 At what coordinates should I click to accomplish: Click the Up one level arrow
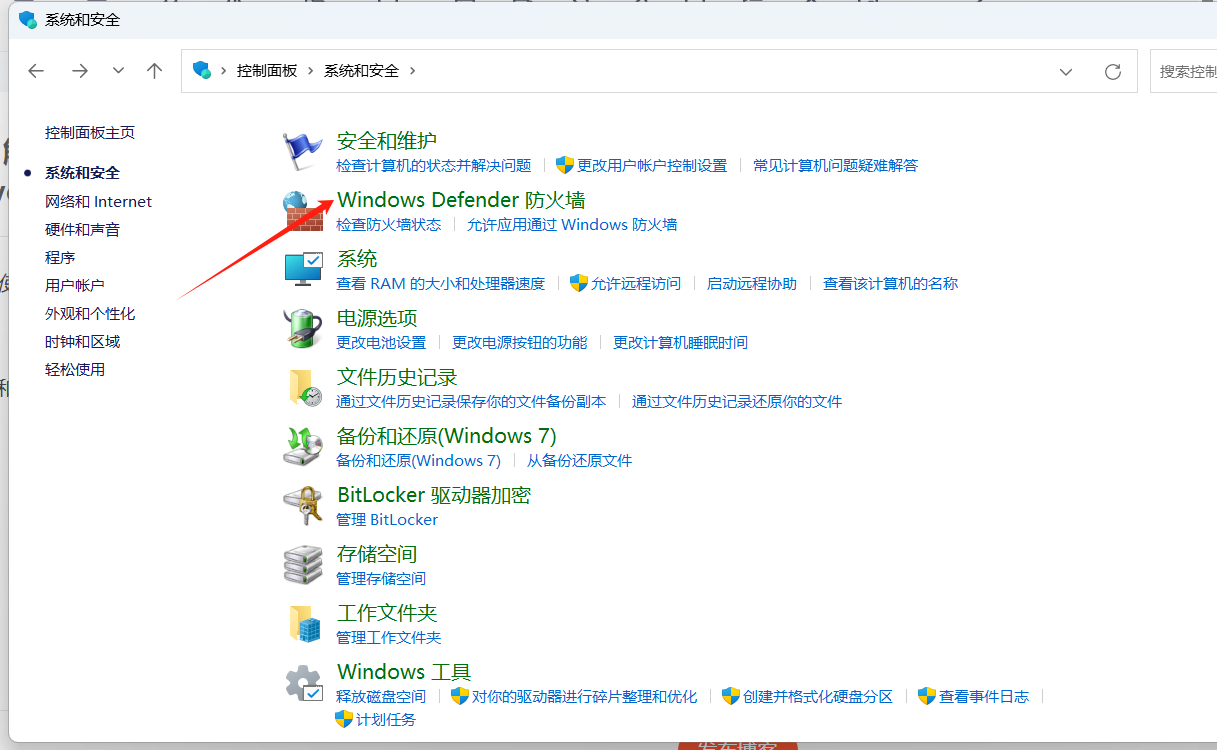(x=154, y=71)
